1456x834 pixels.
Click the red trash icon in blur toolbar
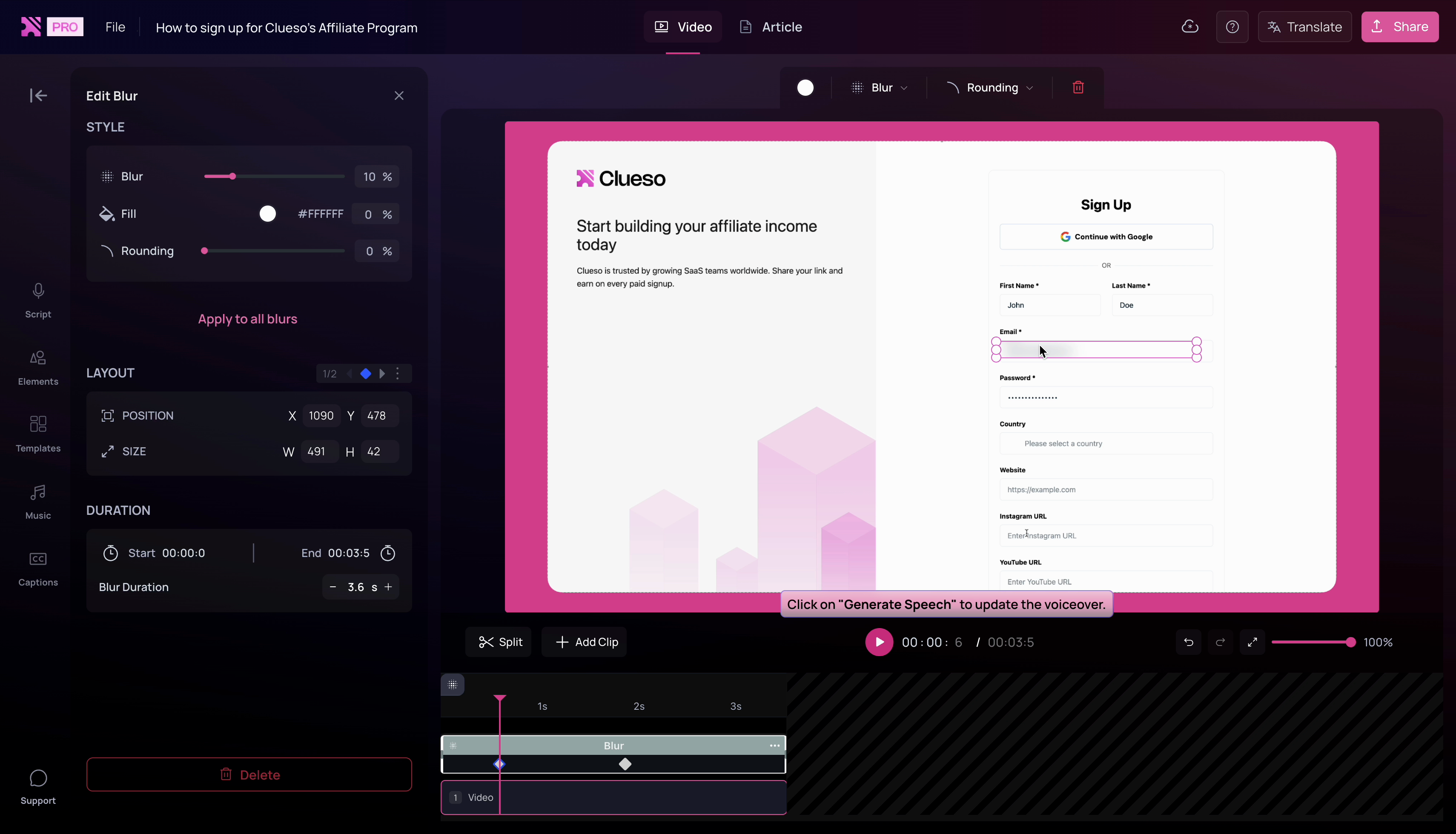[x=1078, y=88]
